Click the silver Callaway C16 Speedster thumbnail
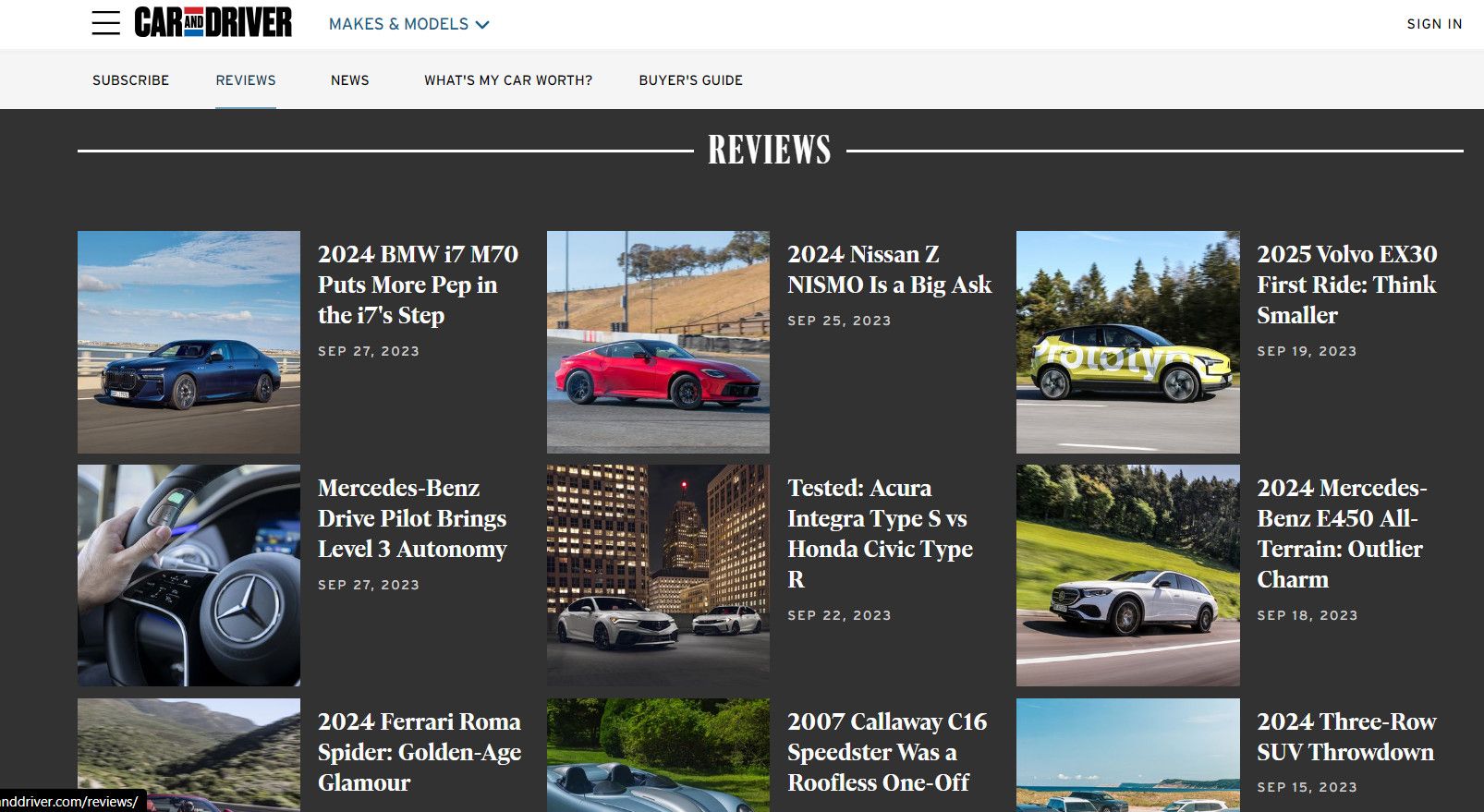 click(658, 755)
